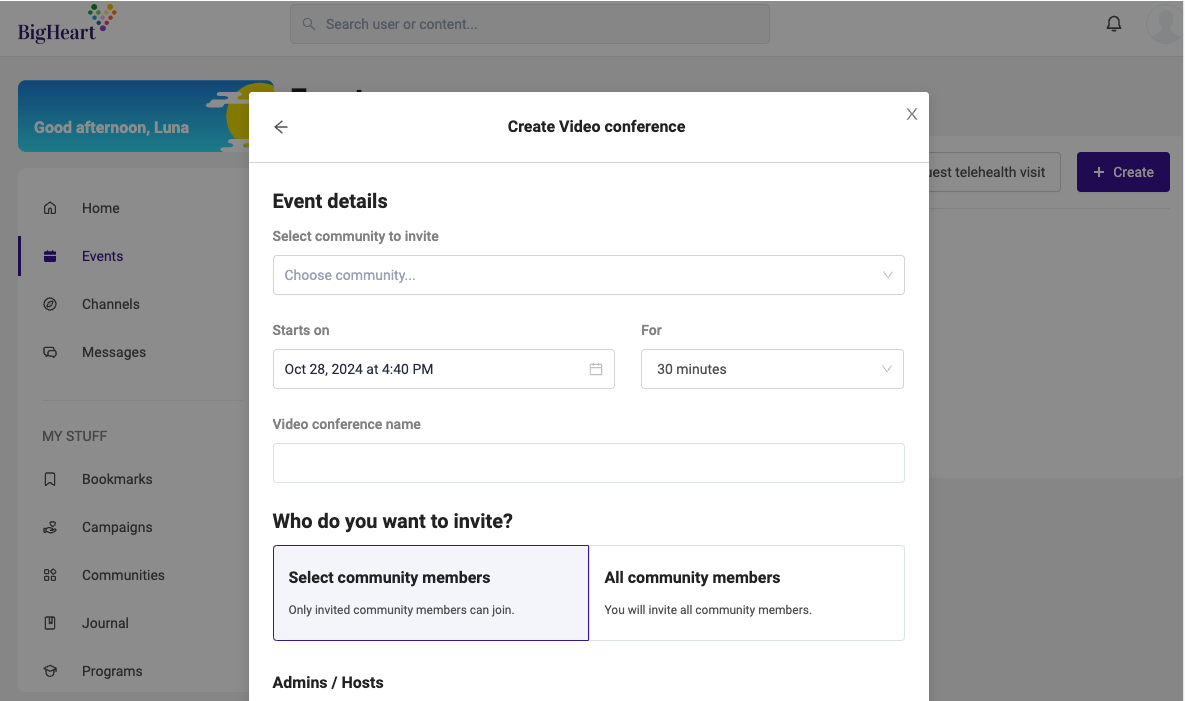Click the notification bell icon
The image size is (1185, 701).
pyautogui.click(x=1113, y=23)
